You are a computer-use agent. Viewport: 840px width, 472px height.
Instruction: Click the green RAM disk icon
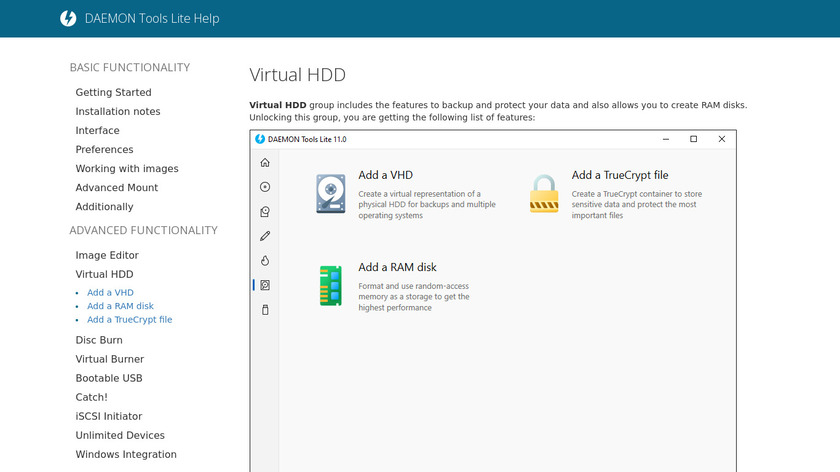coord(331,286)
